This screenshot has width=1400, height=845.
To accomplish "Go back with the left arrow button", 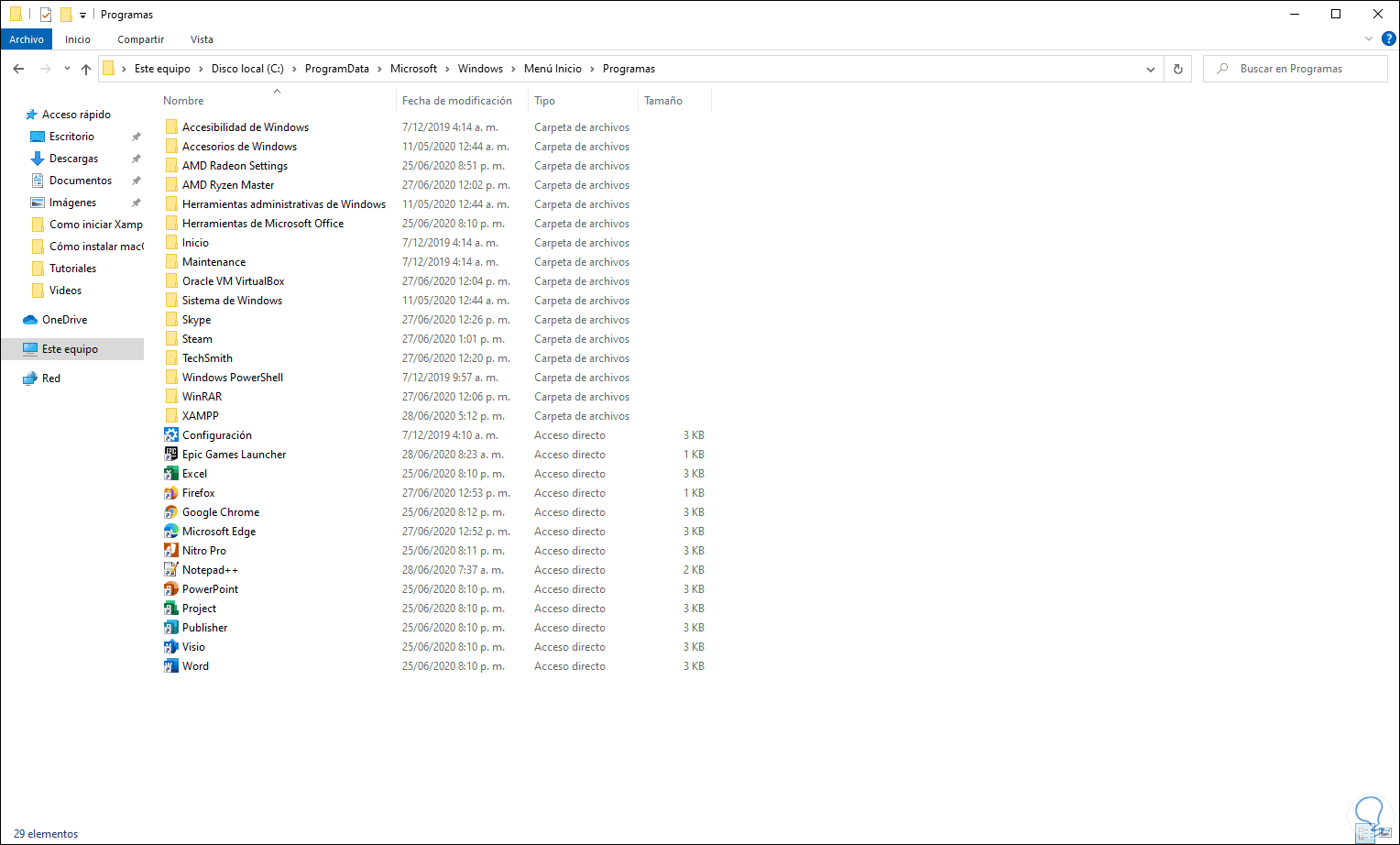I will (x=18, y=69).
